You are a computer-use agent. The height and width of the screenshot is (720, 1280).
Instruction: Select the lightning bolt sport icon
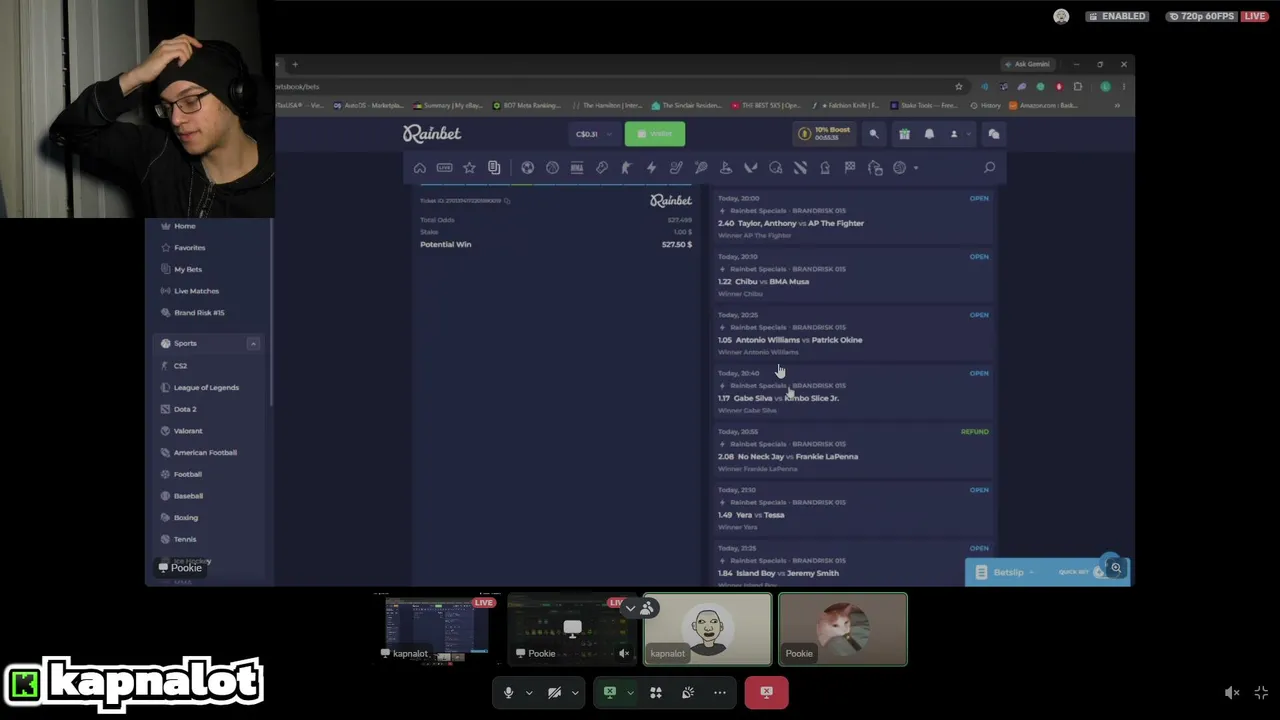tap(651, 168)
